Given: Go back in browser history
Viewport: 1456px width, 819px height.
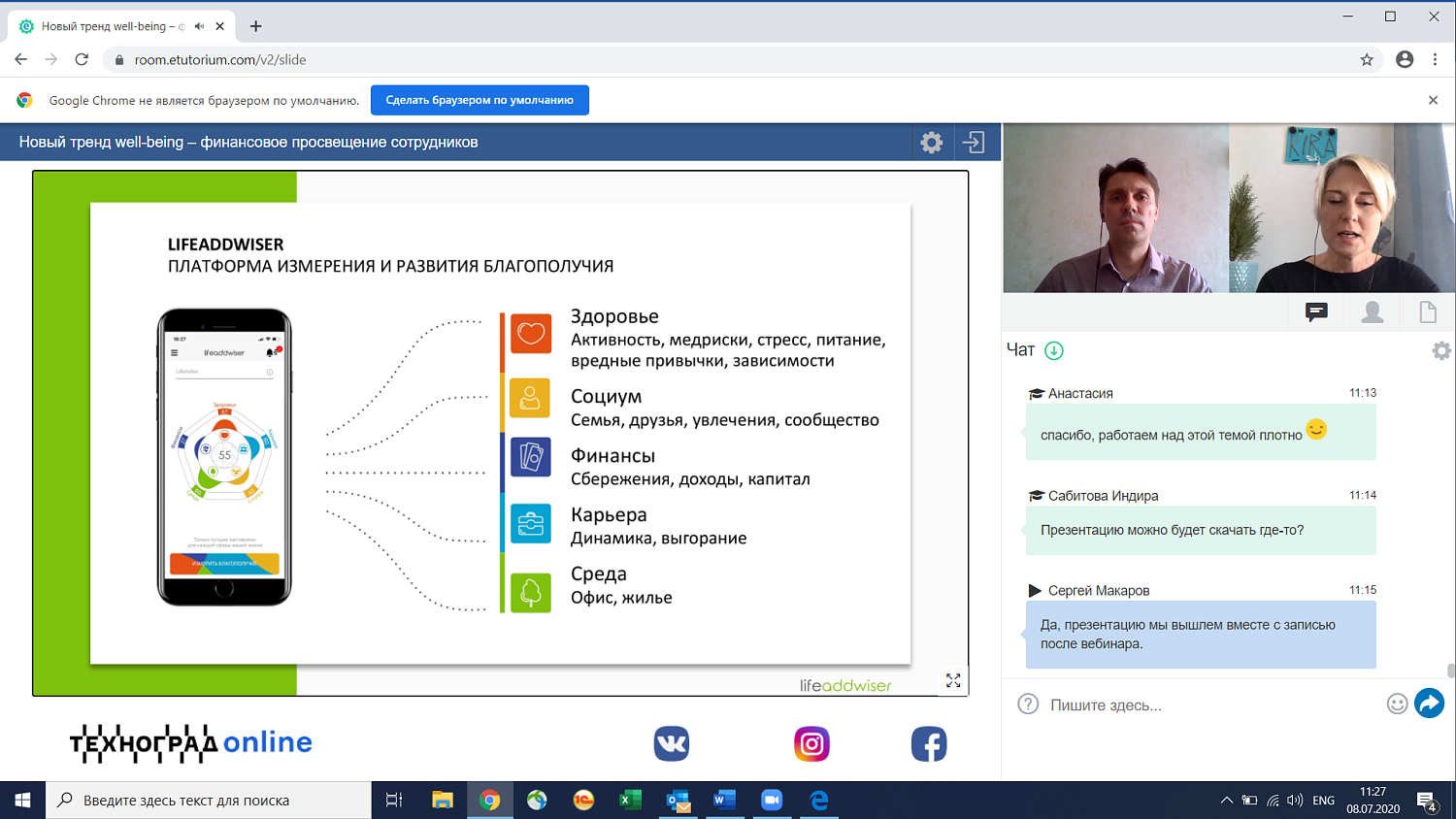Looking at the screenshot, I should click(20, 59).
